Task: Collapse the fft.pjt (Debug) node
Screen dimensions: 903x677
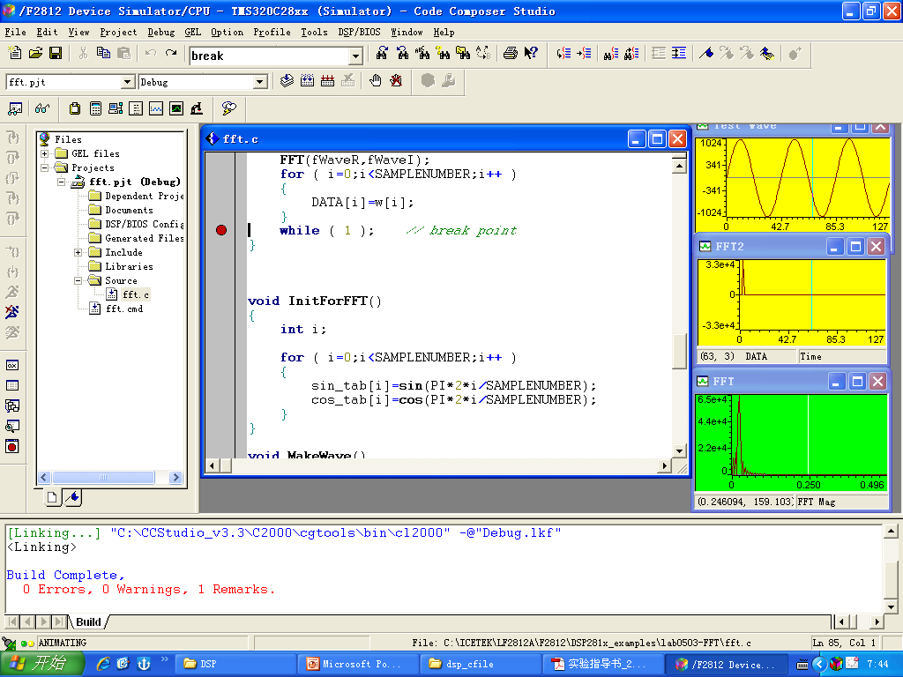Action: (61, 182)
